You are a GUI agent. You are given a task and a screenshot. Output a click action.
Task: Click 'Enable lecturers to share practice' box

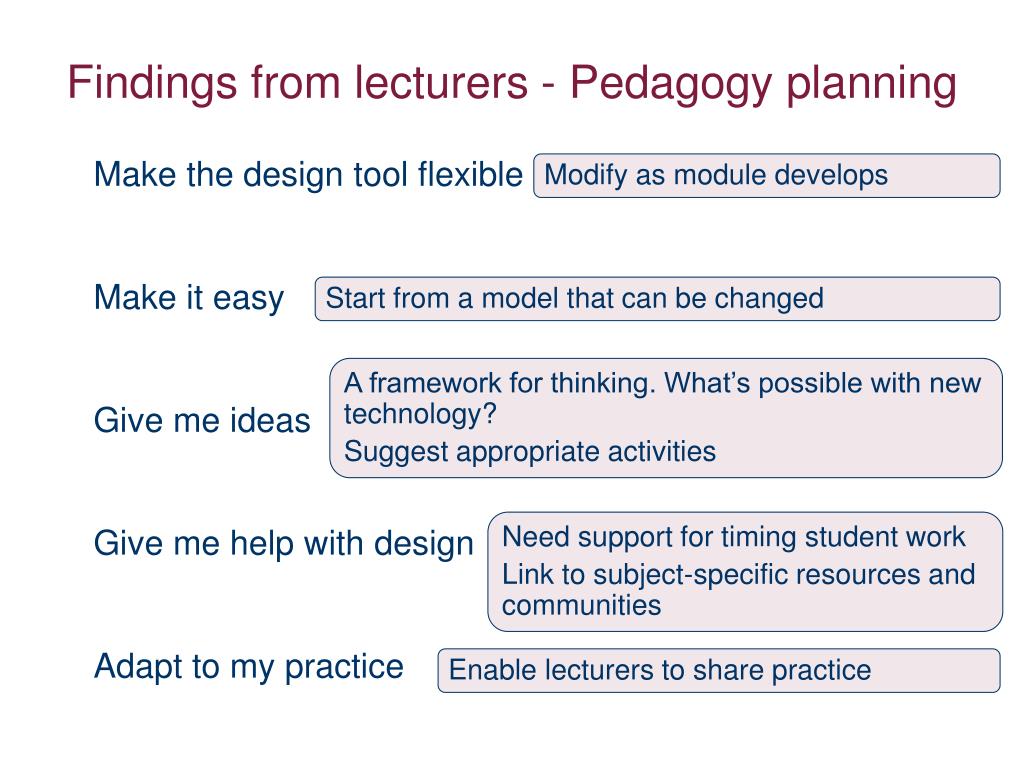coord(719,671)
